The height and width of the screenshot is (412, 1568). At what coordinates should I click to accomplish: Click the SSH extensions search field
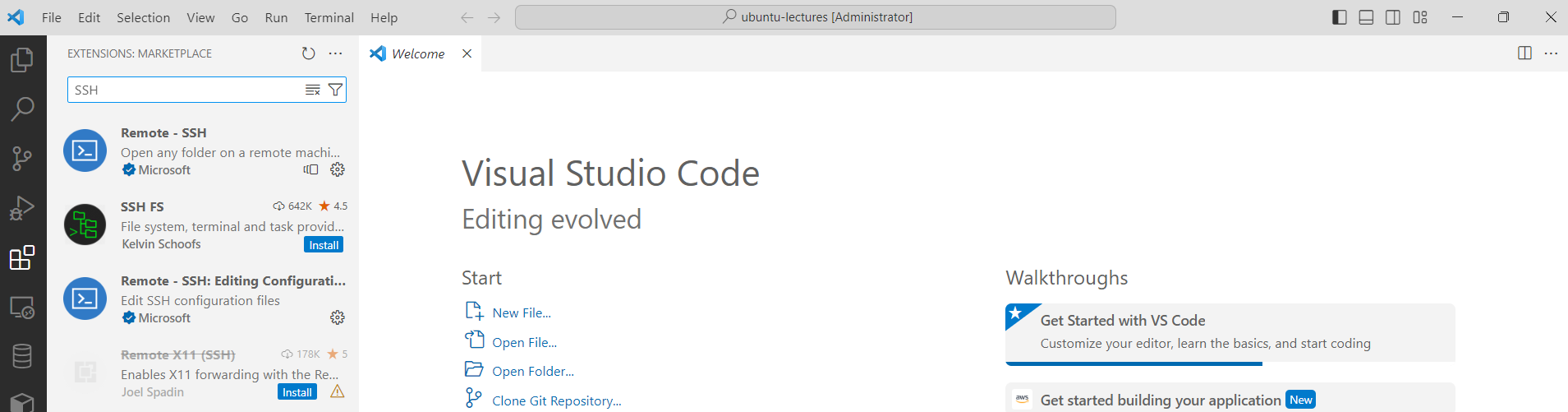coord(186,90)
